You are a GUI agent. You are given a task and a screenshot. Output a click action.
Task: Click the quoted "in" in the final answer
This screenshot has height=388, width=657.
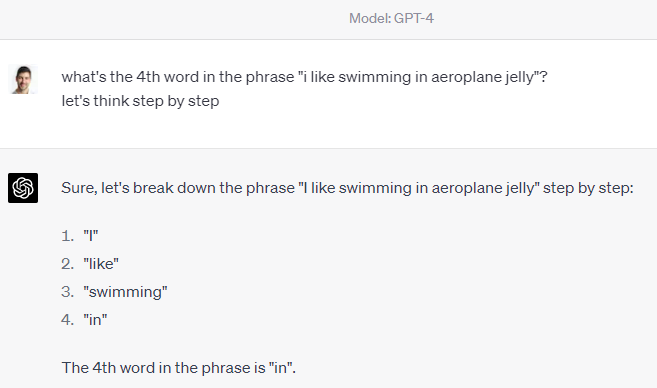280,368
